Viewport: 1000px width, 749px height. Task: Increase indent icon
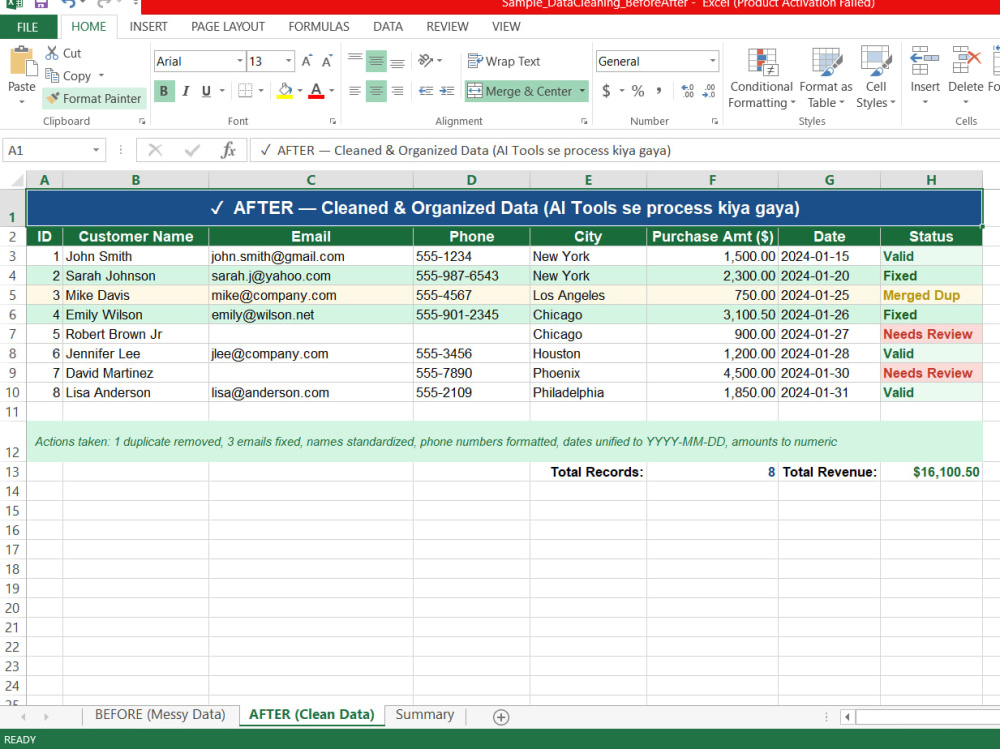coord(447,91)
